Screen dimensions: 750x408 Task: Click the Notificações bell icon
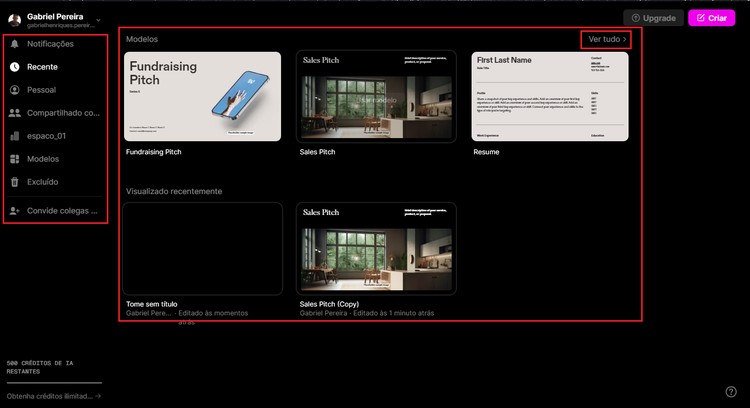15,44
